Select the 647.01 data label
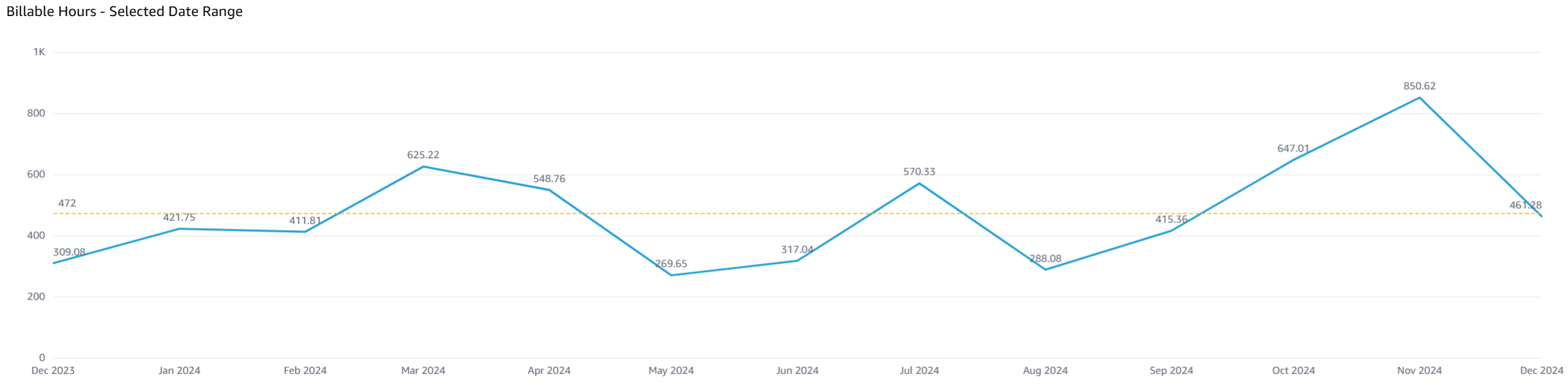The height and width of the screenshot is (385, 1568). 1293,148
